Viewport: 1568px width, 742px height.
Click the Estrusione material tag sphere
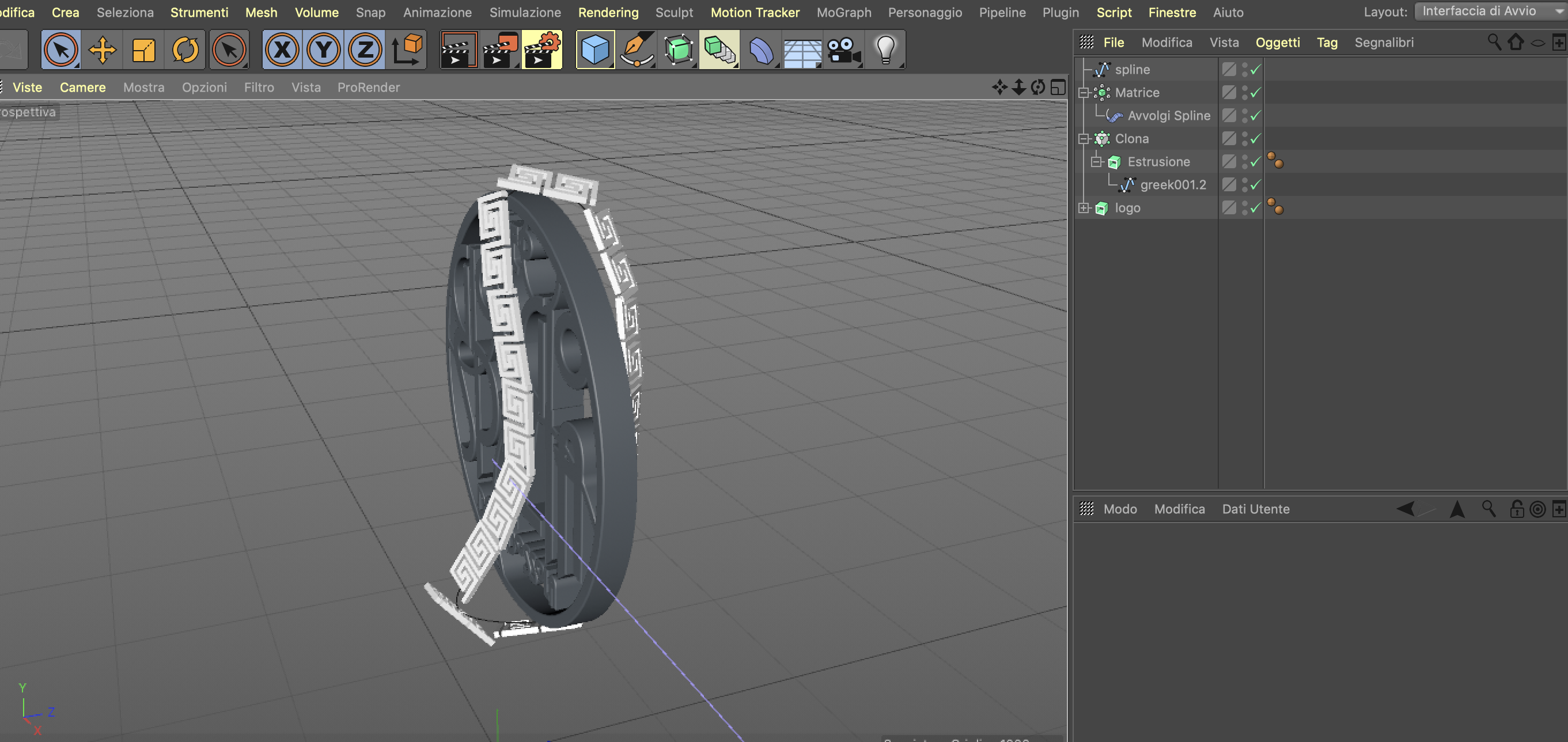1275,161
